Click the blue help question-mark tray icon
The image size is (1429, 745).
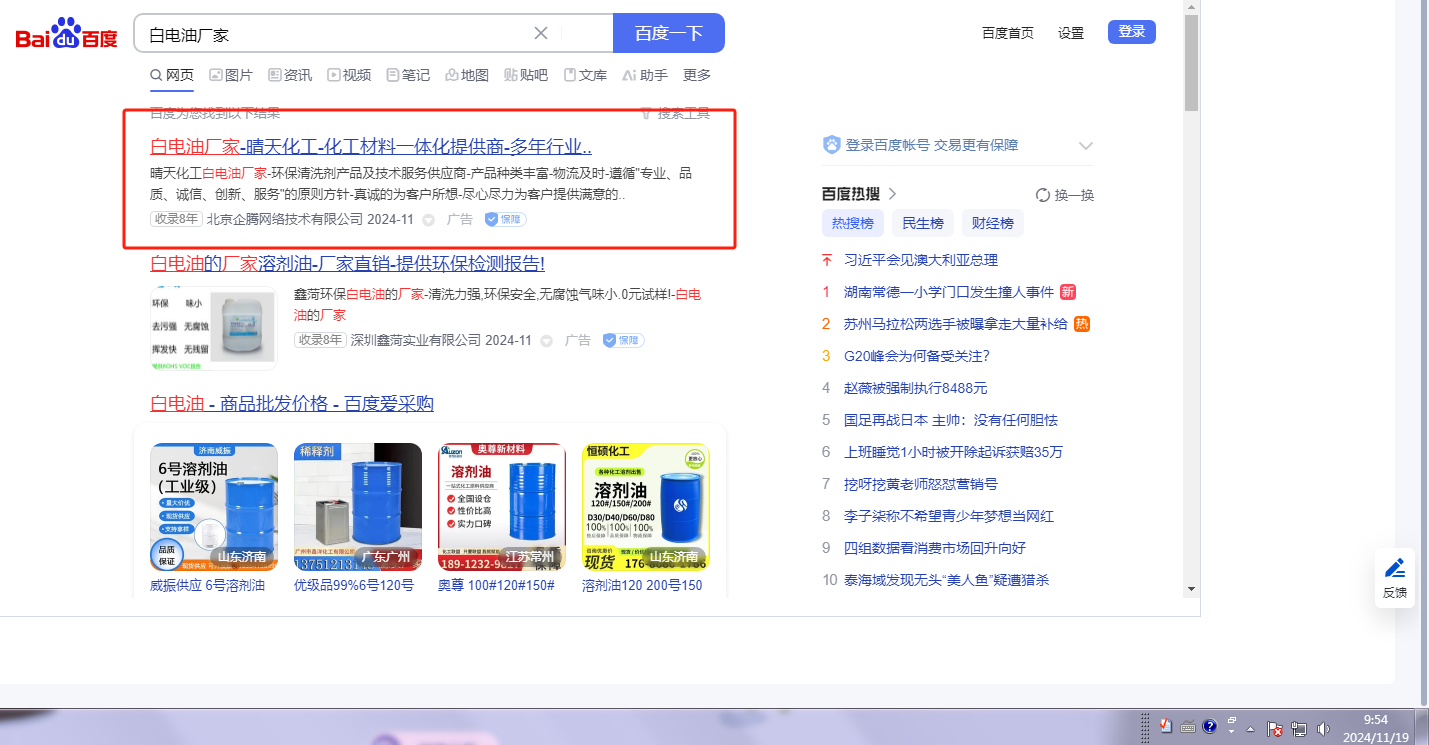pos(1209,727)
